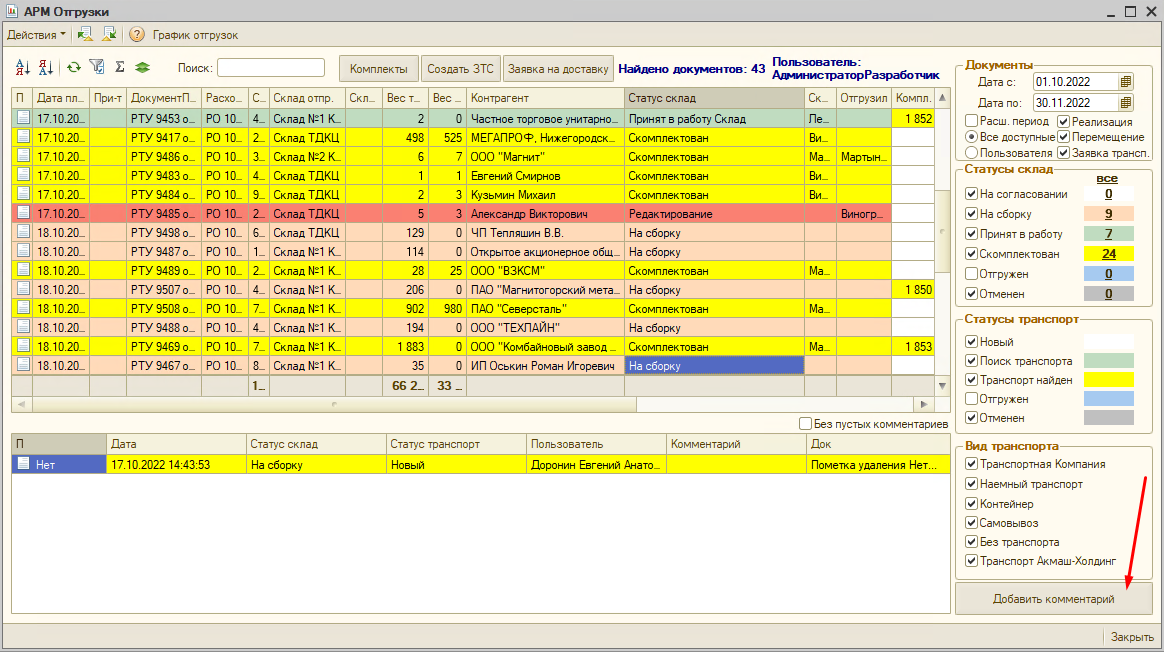1164x652 pixels.
Task: Open the Действия dropdown menu
Action: coord(36,35)
